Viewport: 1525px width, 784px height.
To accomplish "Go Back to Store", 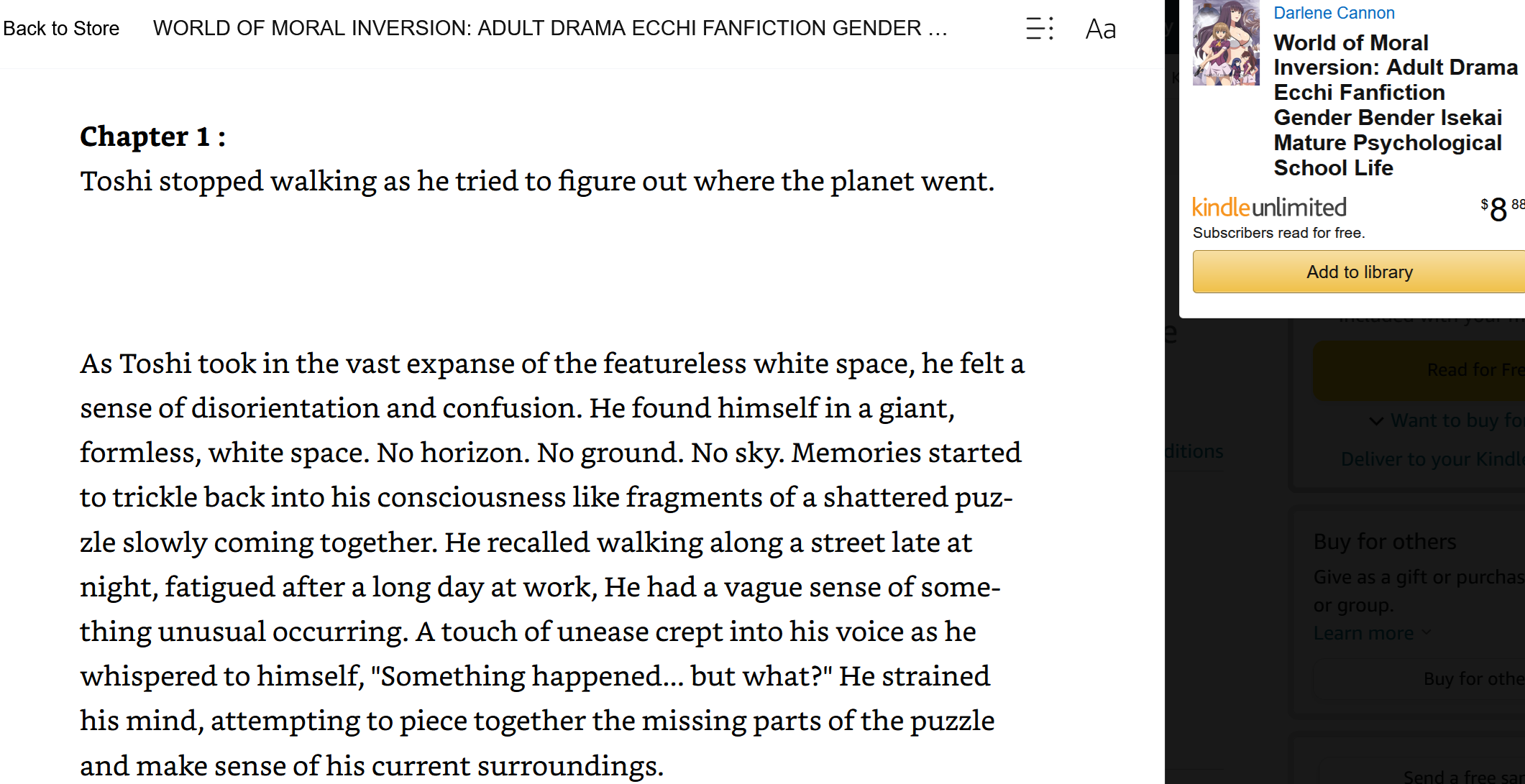I will click(61, 29).
